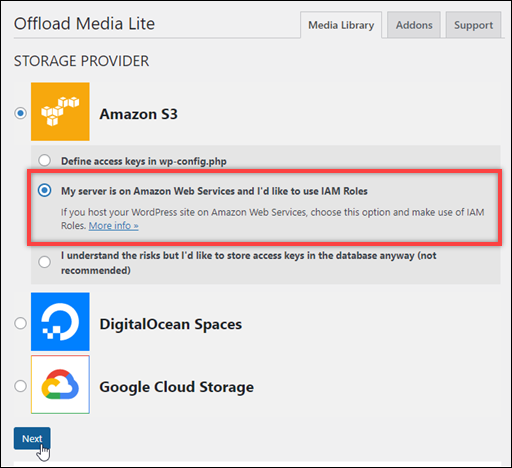Click the Google Cloud Storage logo icon

pyautogui.click(x=60, y=384)
